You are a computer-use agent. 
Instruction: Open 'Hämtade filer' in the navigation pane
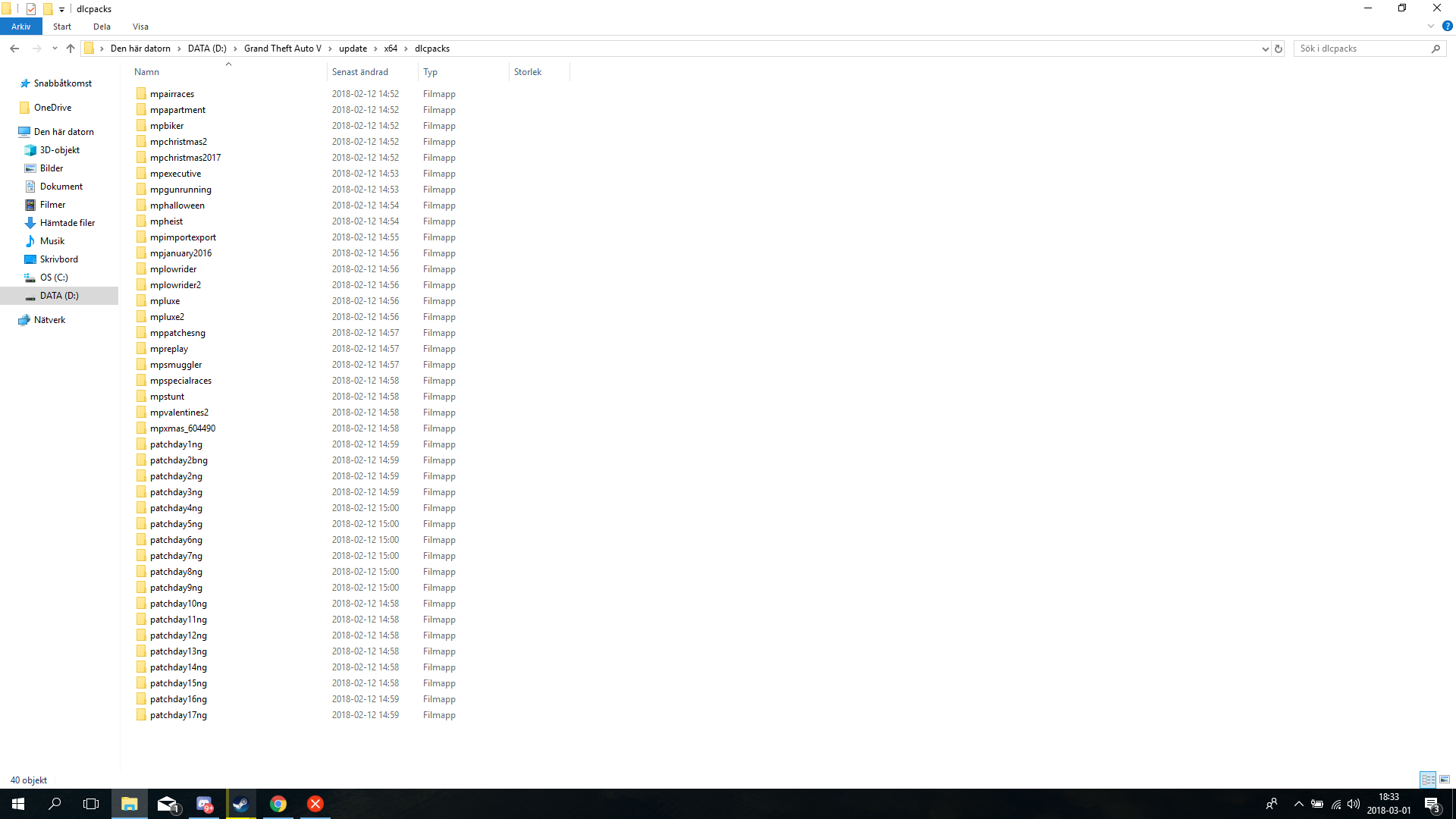click(x=67, y=223)
